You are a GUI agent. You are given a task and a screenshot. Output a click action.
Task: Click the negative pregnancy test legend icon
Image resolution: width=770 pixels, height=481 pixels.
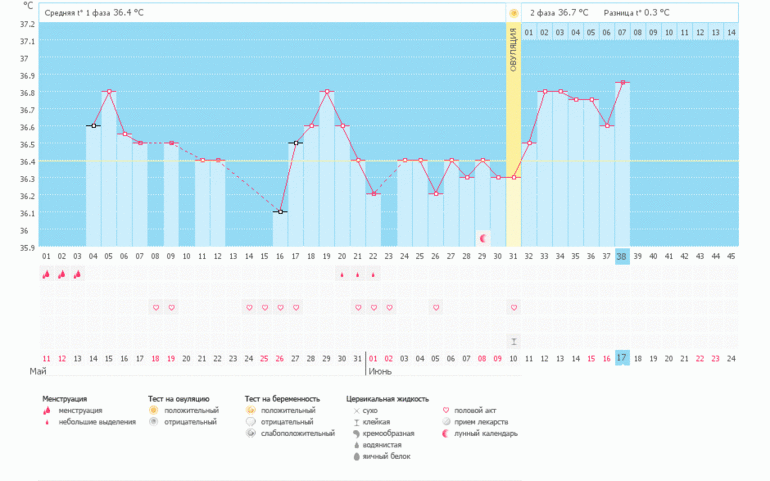click(250, 422)
